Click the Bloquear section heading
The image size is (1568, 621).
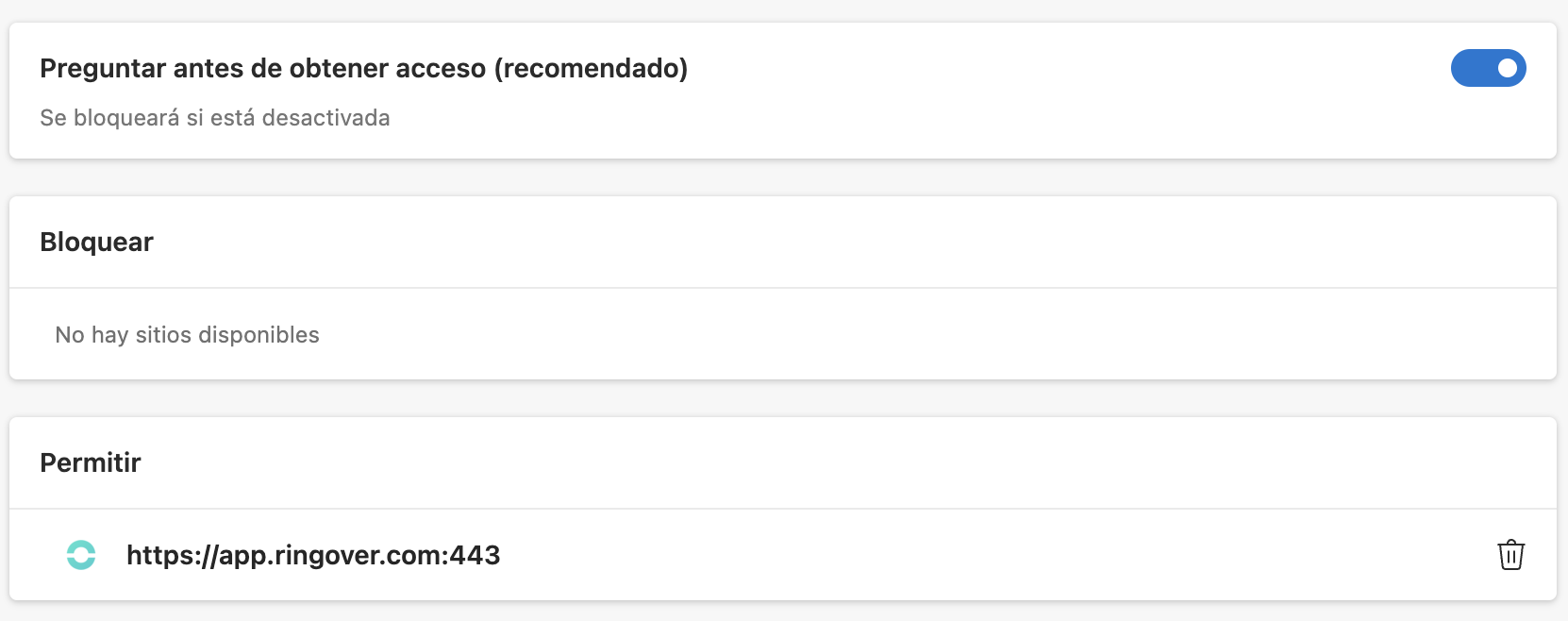coord(96,242)
